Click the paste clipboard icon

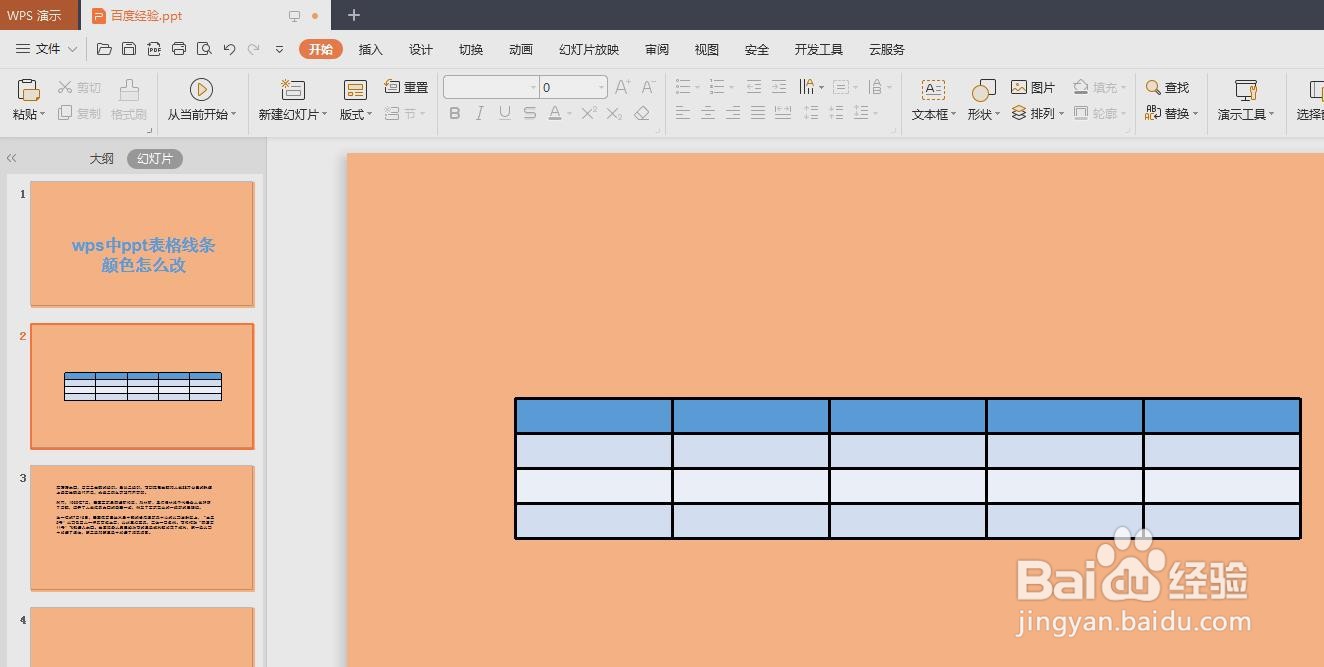point(29,90)
